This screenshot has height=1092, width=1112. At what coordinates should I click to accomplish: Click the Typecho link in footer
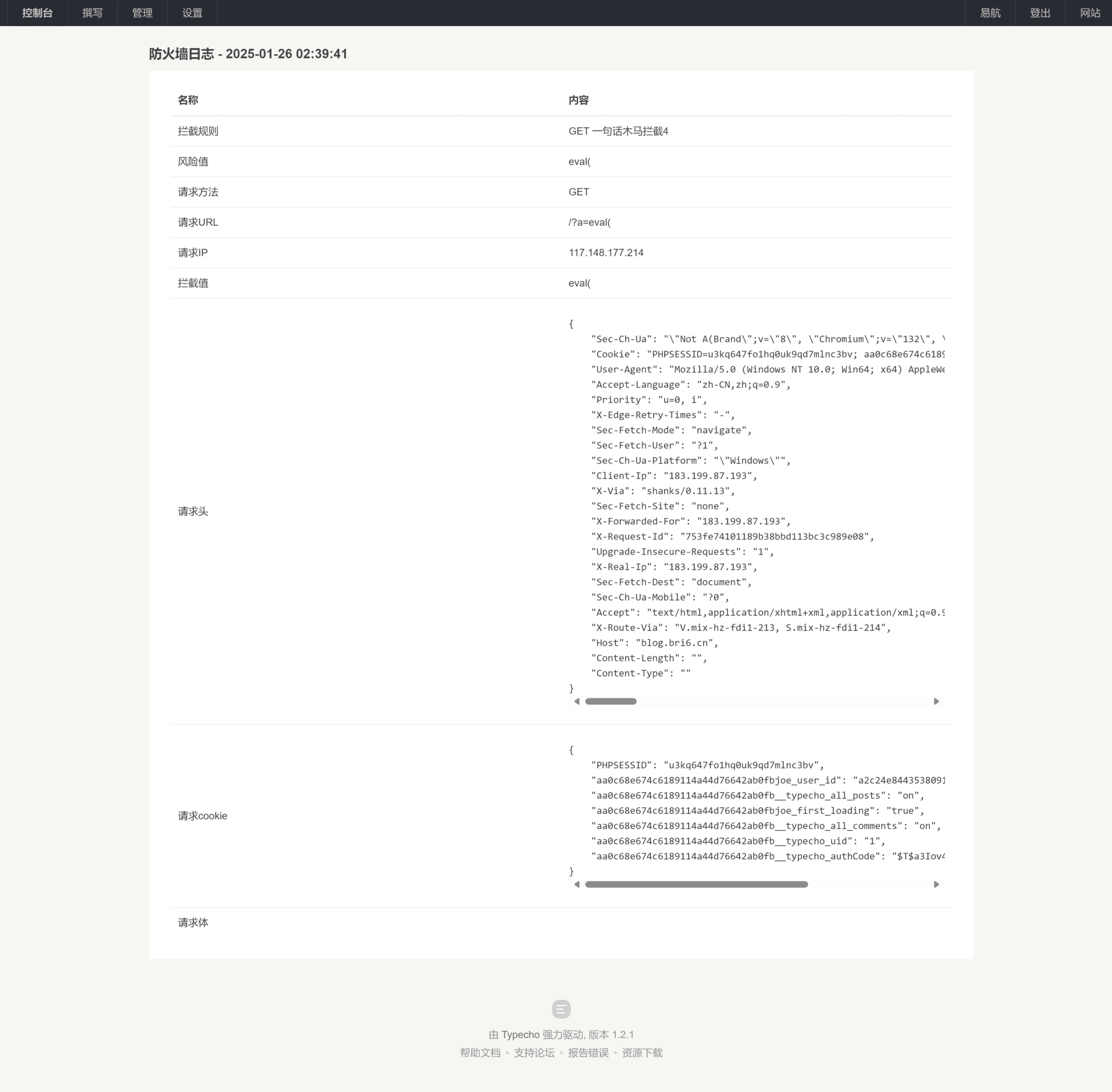click(x=520, y=1035)
